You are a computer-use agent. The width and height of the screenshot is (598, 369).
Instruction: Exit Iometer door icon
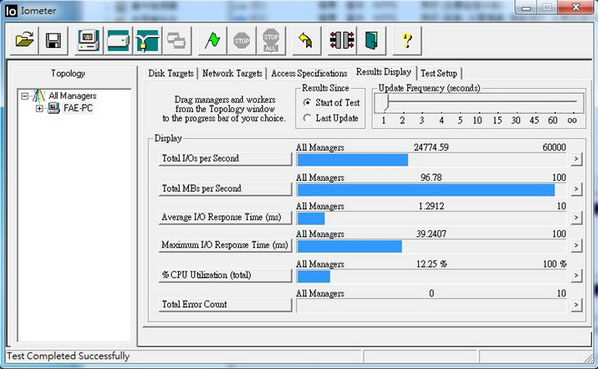(371, 40)
